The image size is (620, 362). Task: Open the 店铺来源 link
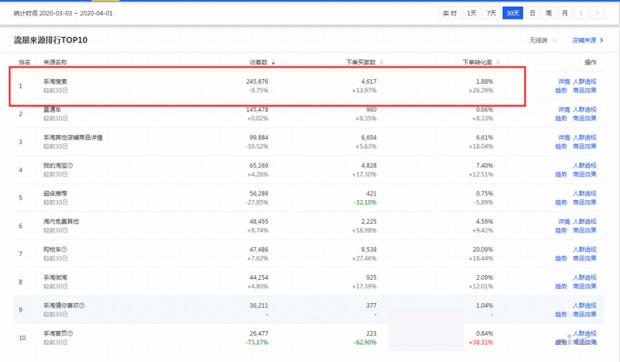pos(584,40)
